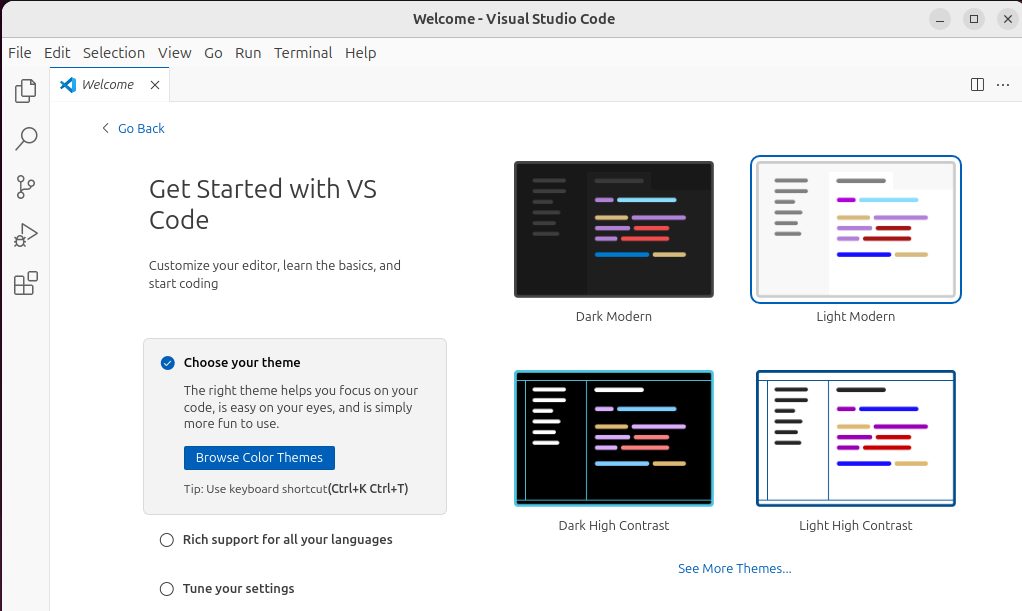Image resolution: width=1022 pixels, height=611 pixels.
Task: Click the Choose your theme heading
Action: point(242,363)
